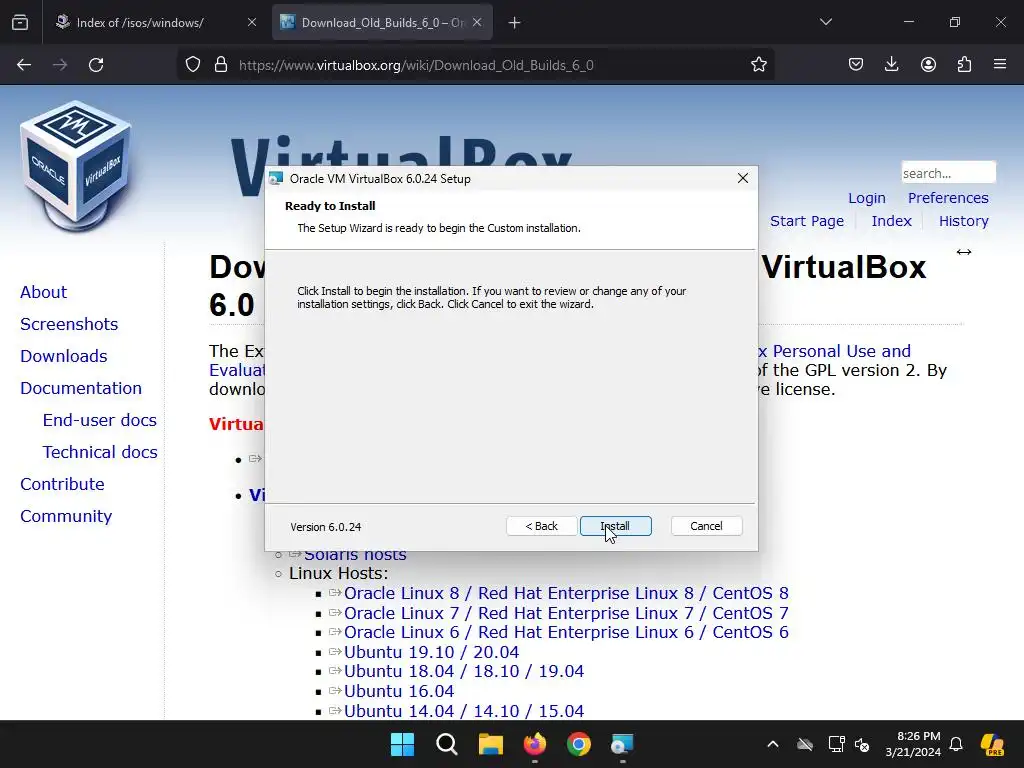The width and height of the screenshot is (1024, 768).
Task: Open Firefox tab list view icon
Action: pos(20,23)
